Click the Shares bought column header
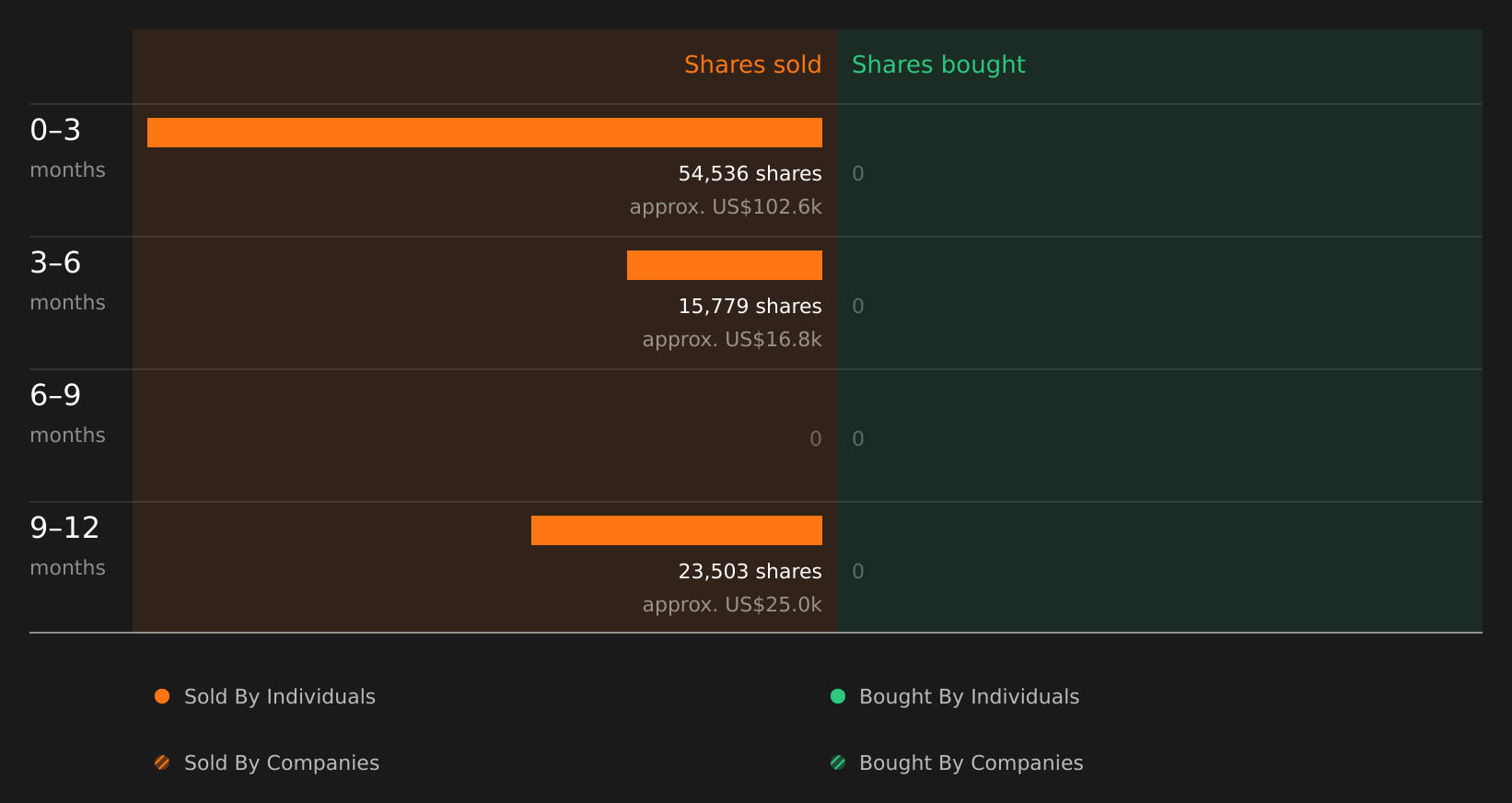Viewport: 1512px width, 803px height. pyautogui.click(x=938, y=65)
